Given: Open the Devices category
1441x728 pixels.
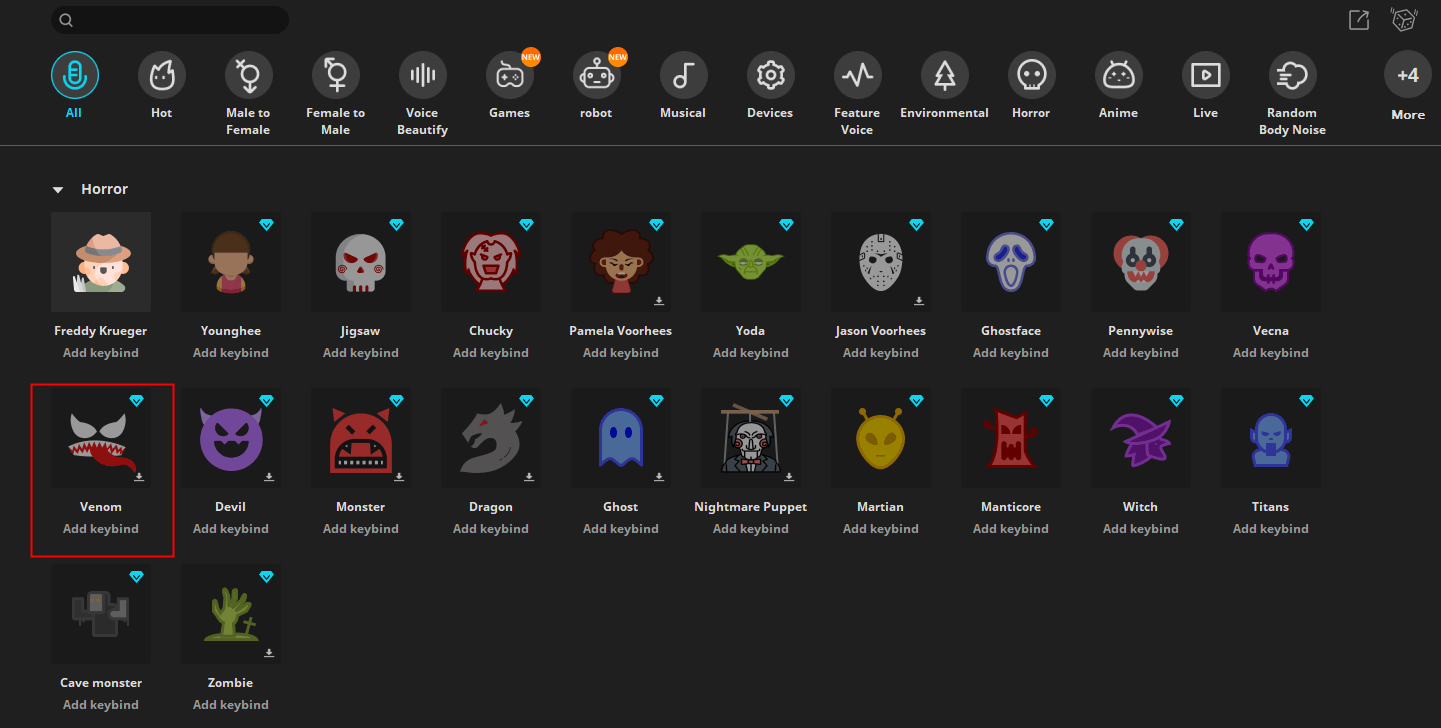Looking at the screenshot, I should point(770,87).
